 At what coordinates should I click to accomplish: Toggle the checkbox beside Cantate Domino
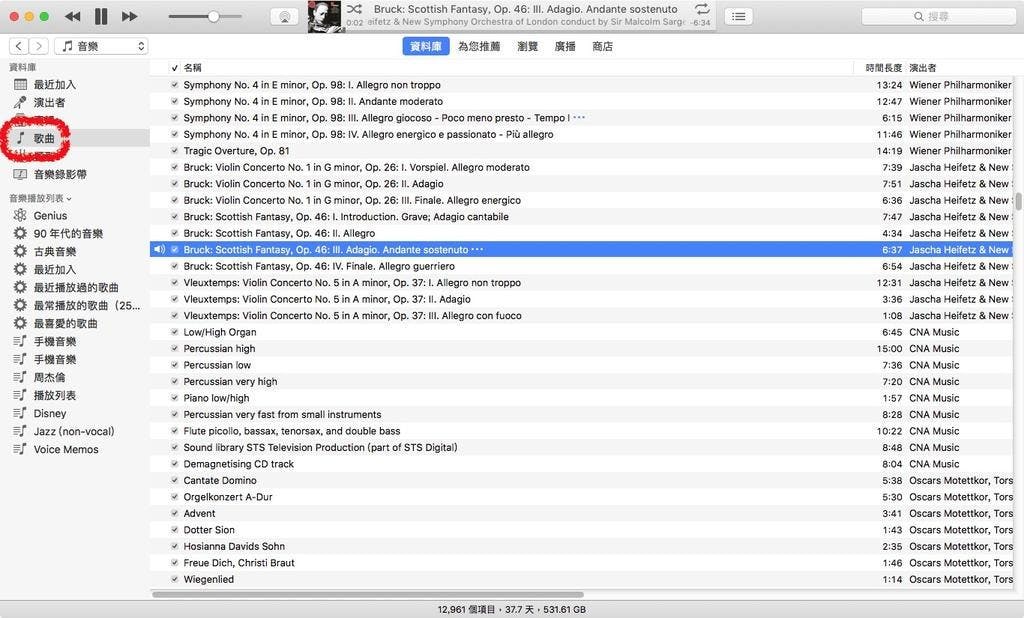pyautogui.click(x=175, y=481)
